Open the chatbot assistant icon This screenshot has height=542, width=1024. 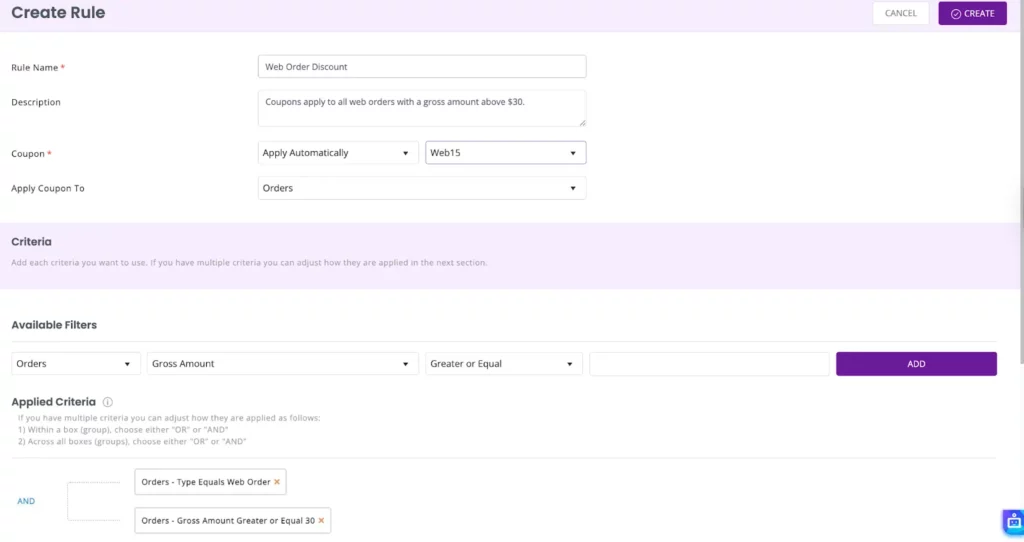(1013, 522)
